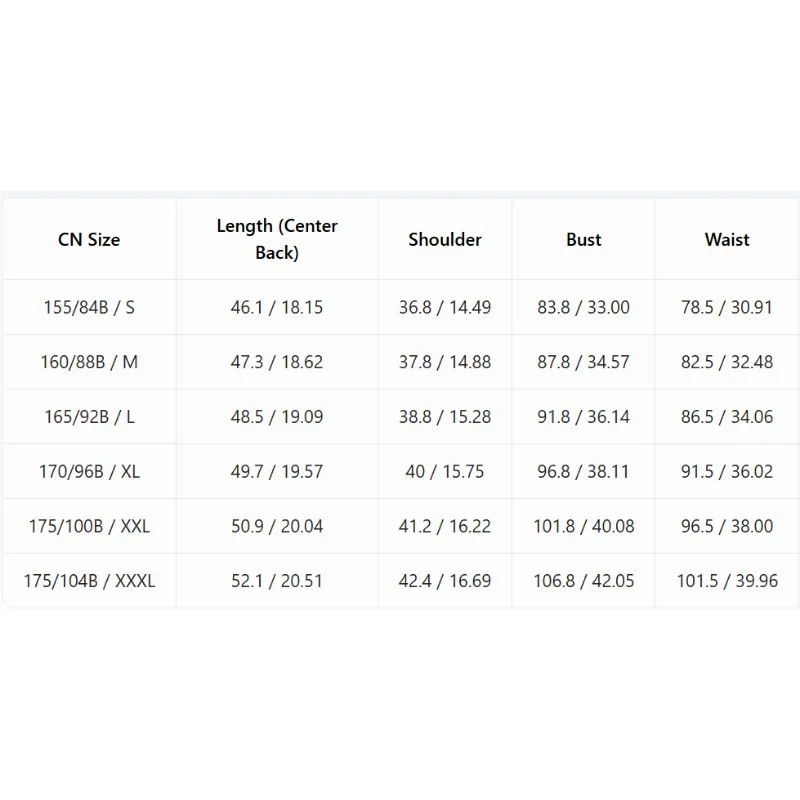800x800 pixels.
Task: Select the 155/84B / S size row
Action: [x=400, y=307]
